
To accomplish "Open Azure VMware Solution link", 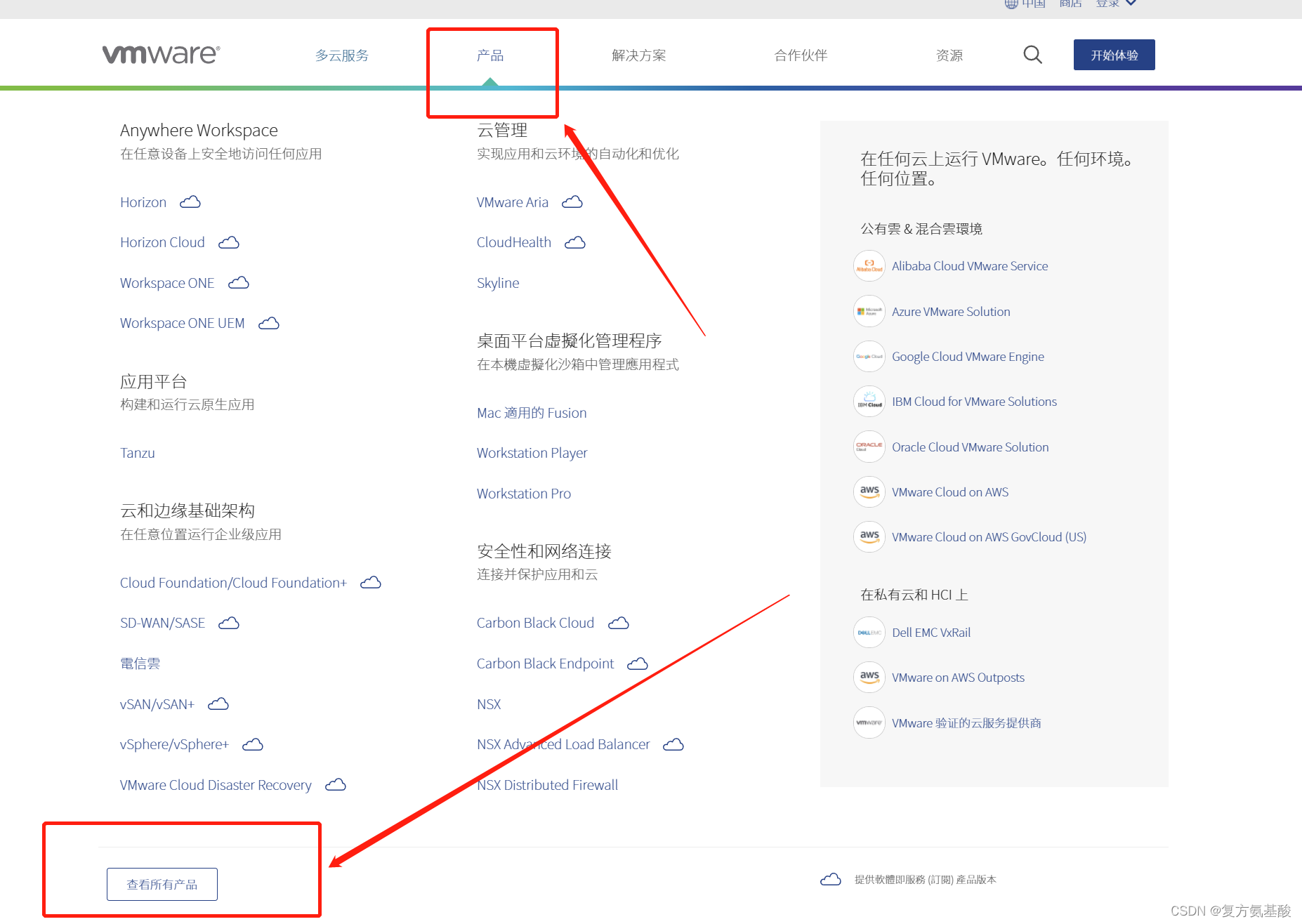I will point(951,312).
